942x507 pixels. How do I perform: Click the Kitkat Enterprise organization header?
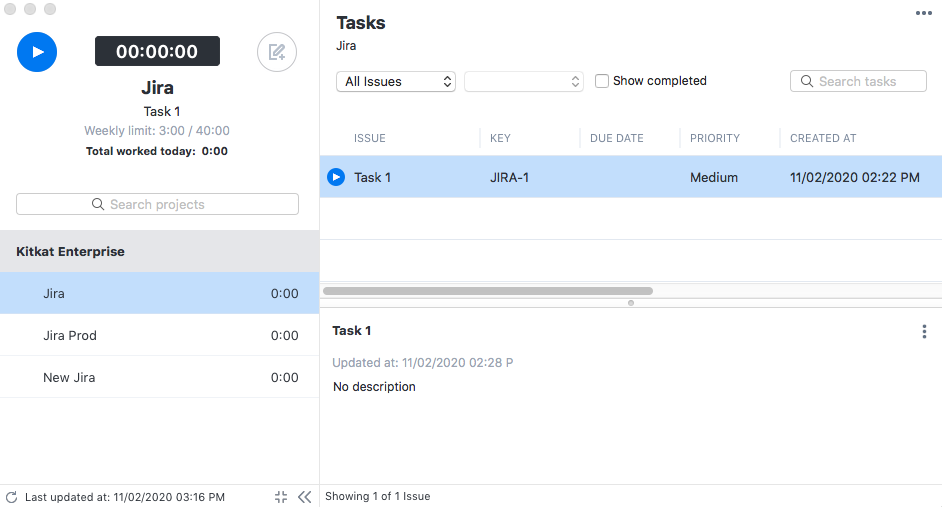[159, 252]
